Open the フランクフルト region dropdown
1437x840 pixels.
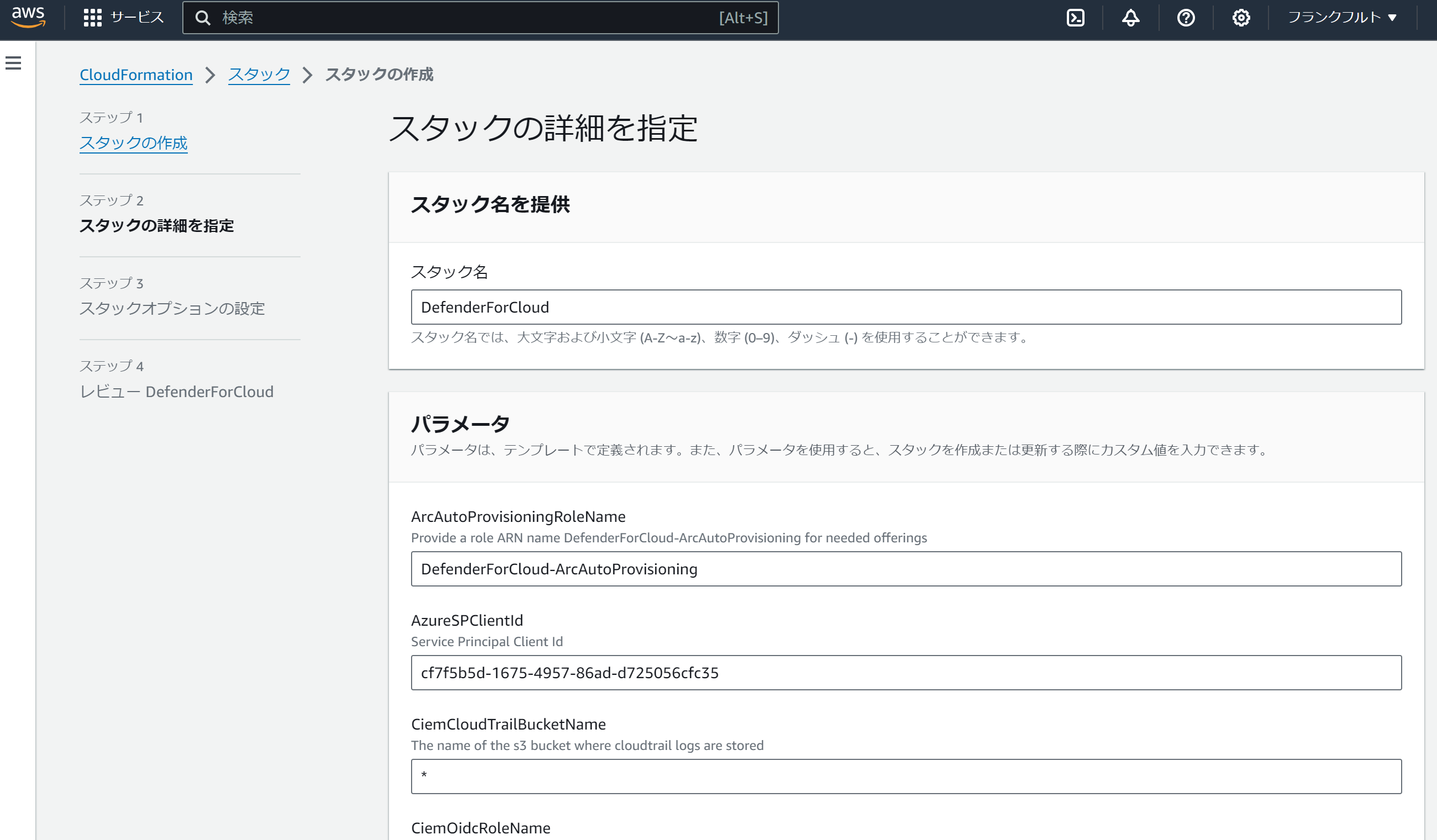[x=1342, y=18]
